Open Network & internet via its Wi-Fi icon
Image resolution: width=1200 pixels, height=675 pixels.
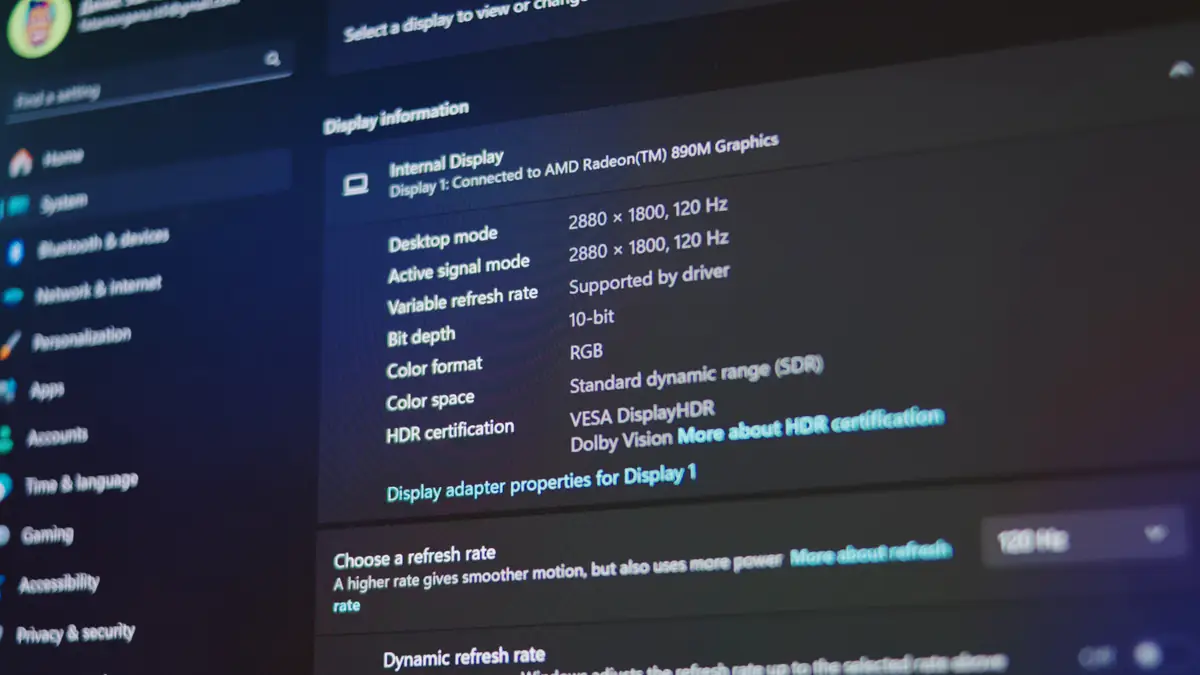(13, 297)
